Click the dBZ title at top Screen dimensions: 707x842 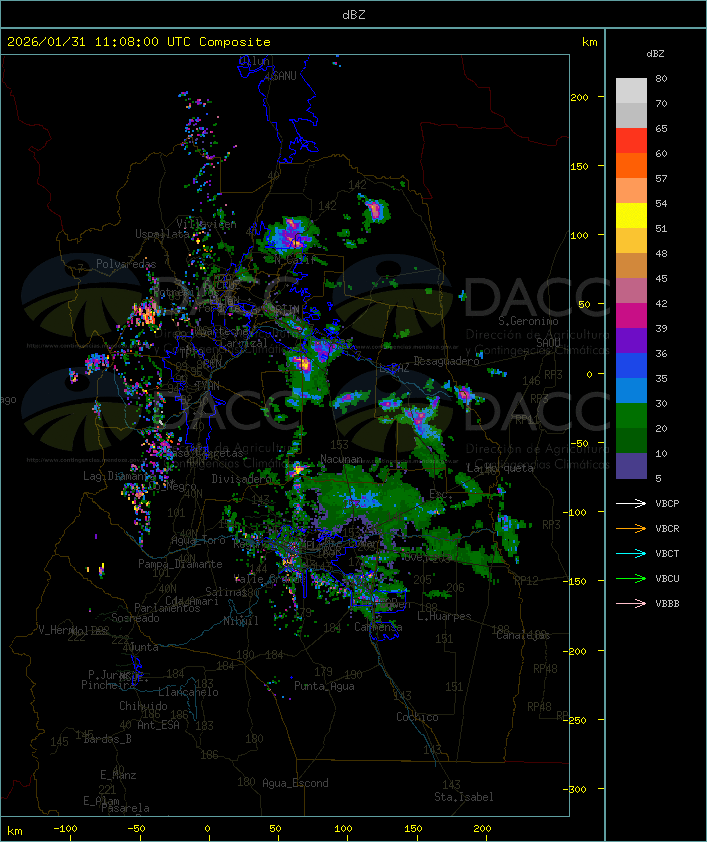click(x=354, y=14)
